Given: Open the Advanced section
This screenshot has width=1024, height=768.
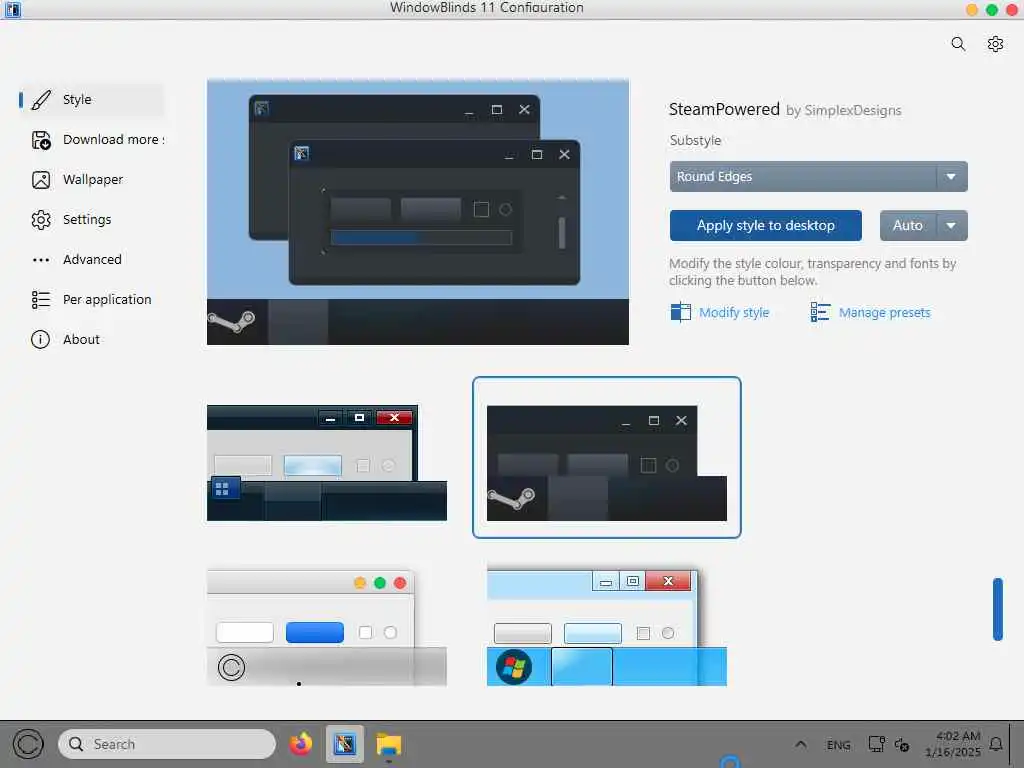Looking at the screenshot, I should 91,260.
